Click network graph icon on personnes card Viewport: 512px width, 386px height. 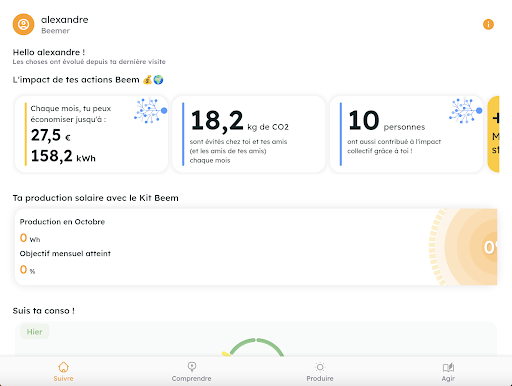pyautogui.click(x=465, y=111)
